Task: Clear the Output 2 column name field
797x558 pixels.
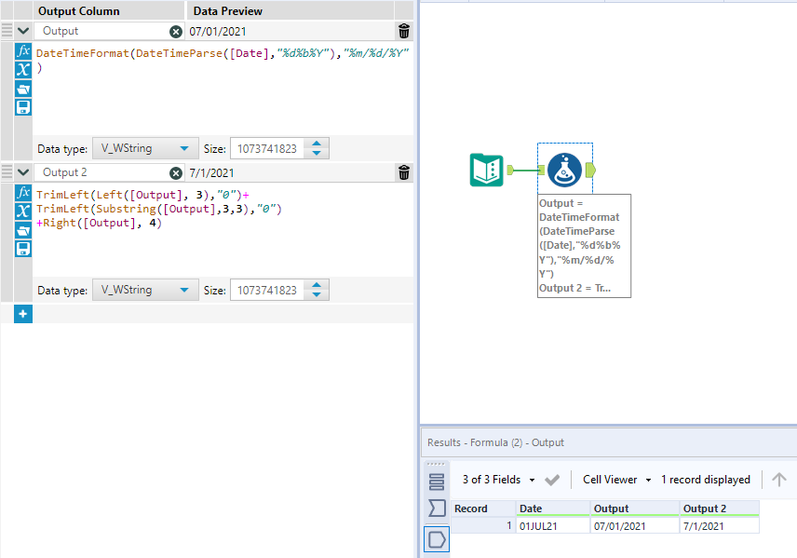Action: pos(176,173)
